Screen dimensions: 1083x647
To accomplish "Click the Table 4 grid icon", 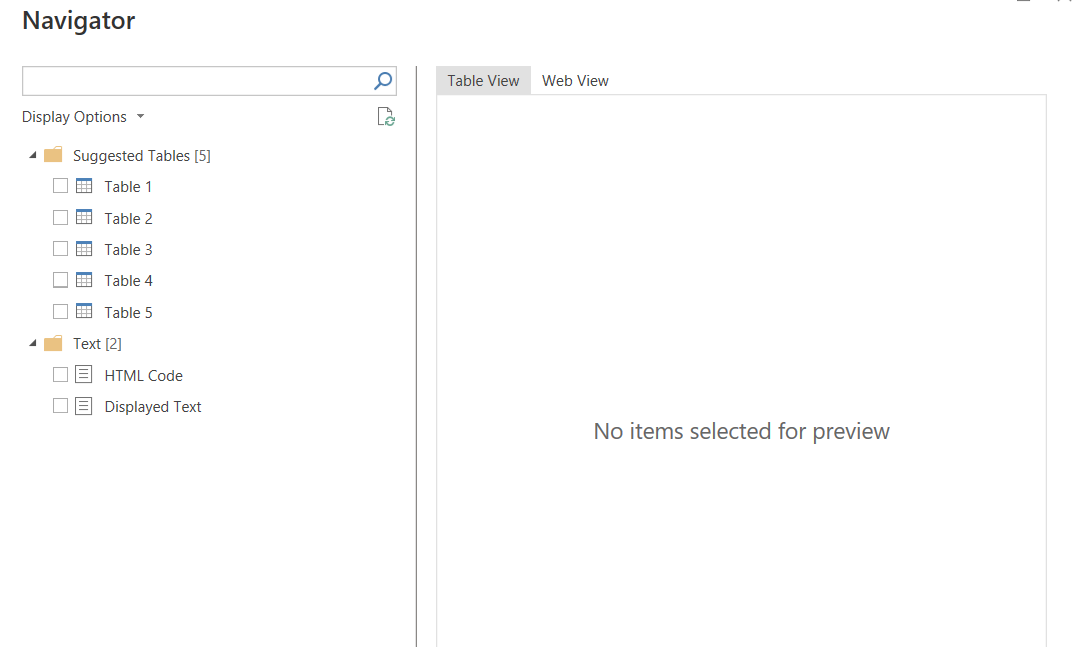I will point(84,280).
